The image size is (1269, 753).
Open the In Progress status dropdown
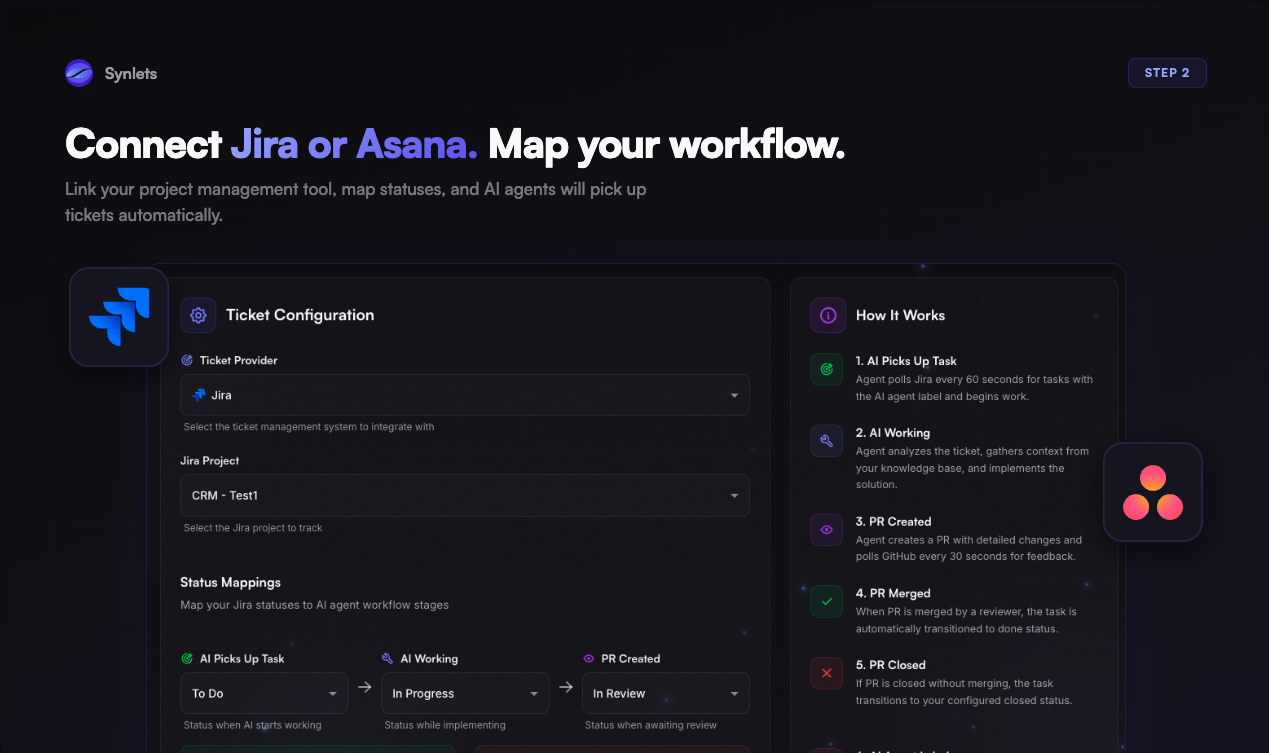pos(465,693)
